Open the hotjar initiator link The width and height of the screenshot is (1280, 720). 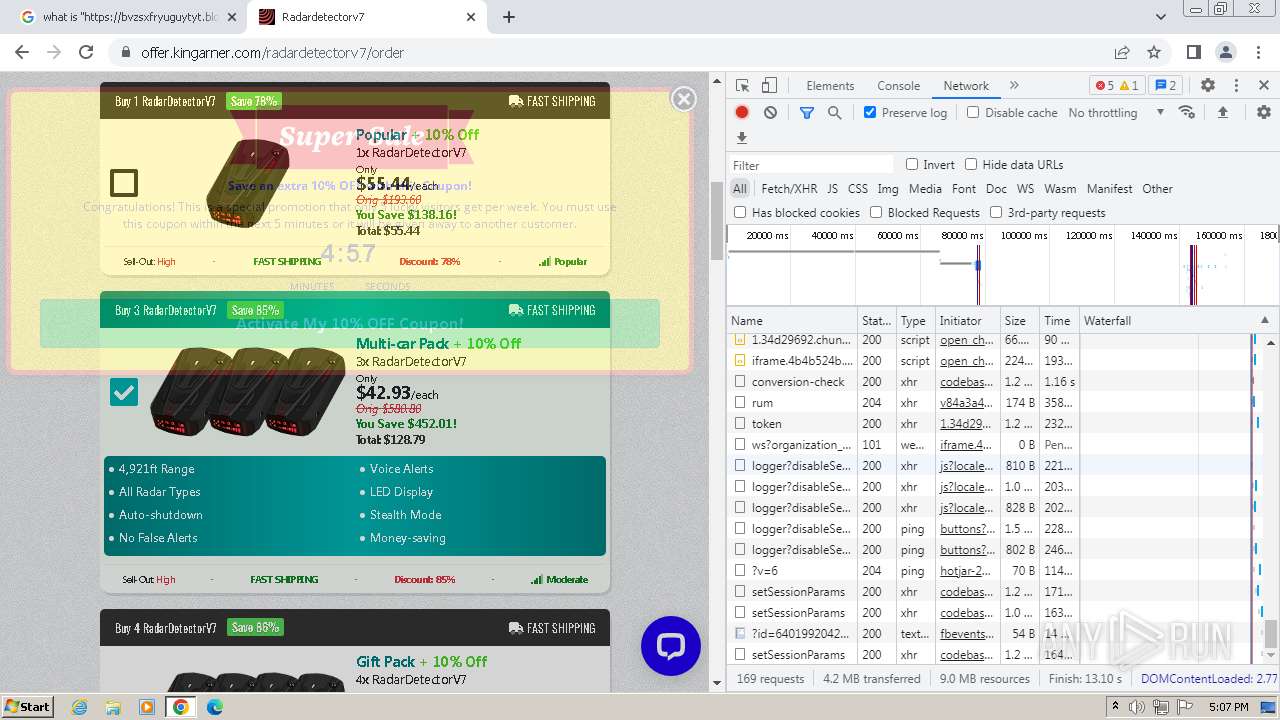(x=966, y=571)
